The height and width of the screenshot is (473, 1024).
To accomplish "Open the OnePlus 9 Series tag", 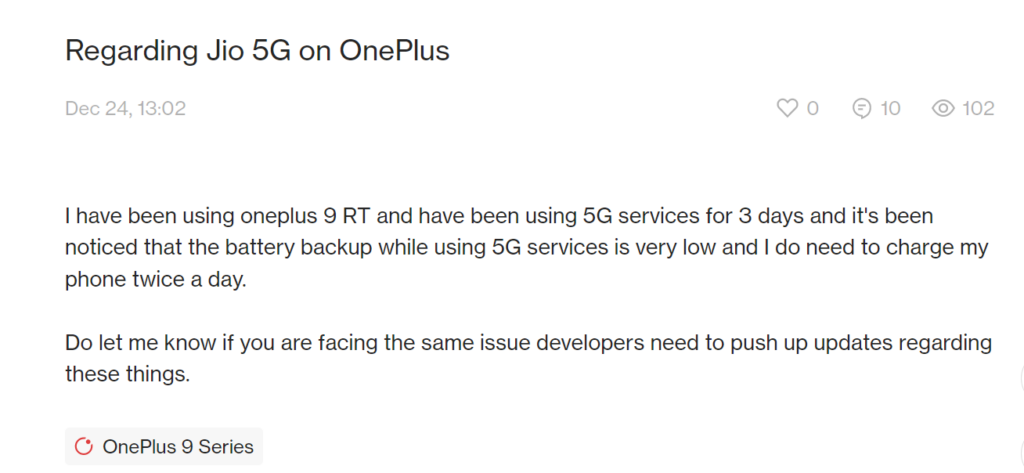I will [164, 446].
